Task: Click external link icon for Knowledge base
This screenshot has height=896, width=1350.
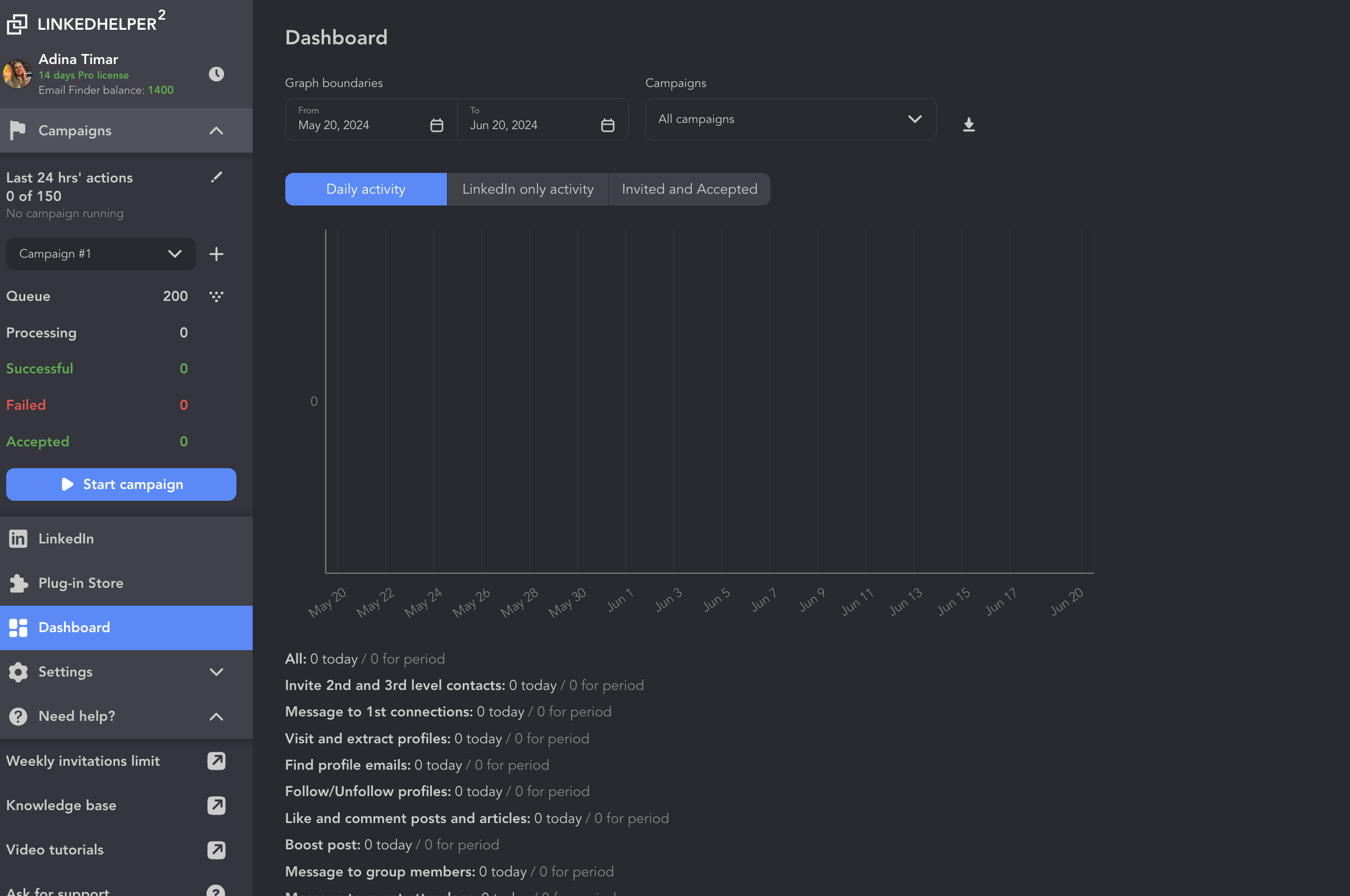Action: click(x=216, y=806)
